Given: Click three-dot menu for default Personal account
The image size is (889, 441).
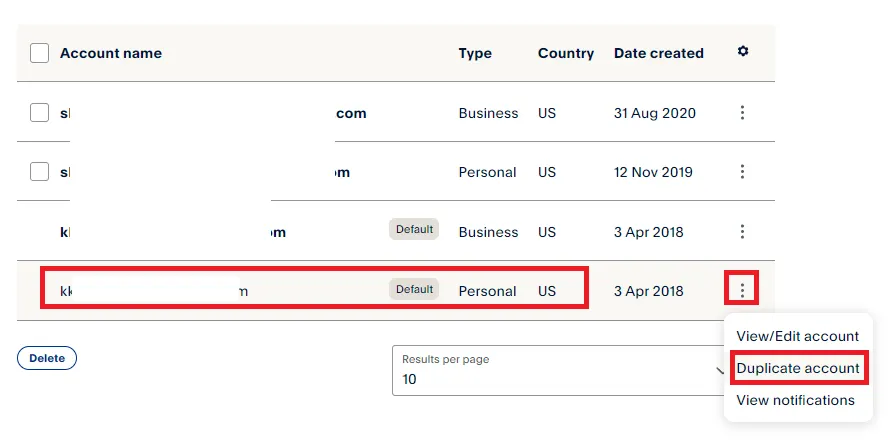Looking at the screenshot, I should (742, 290).
